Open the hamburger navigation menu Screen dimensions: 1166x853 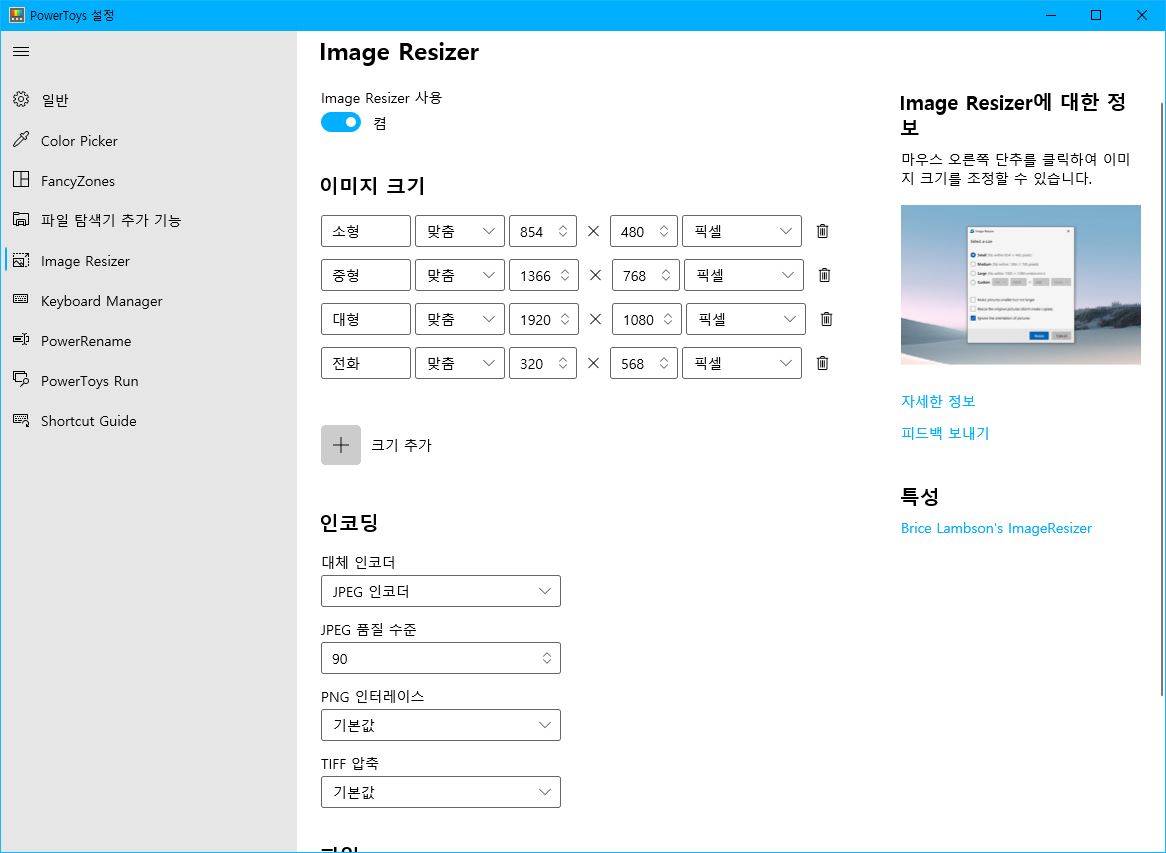21,51
